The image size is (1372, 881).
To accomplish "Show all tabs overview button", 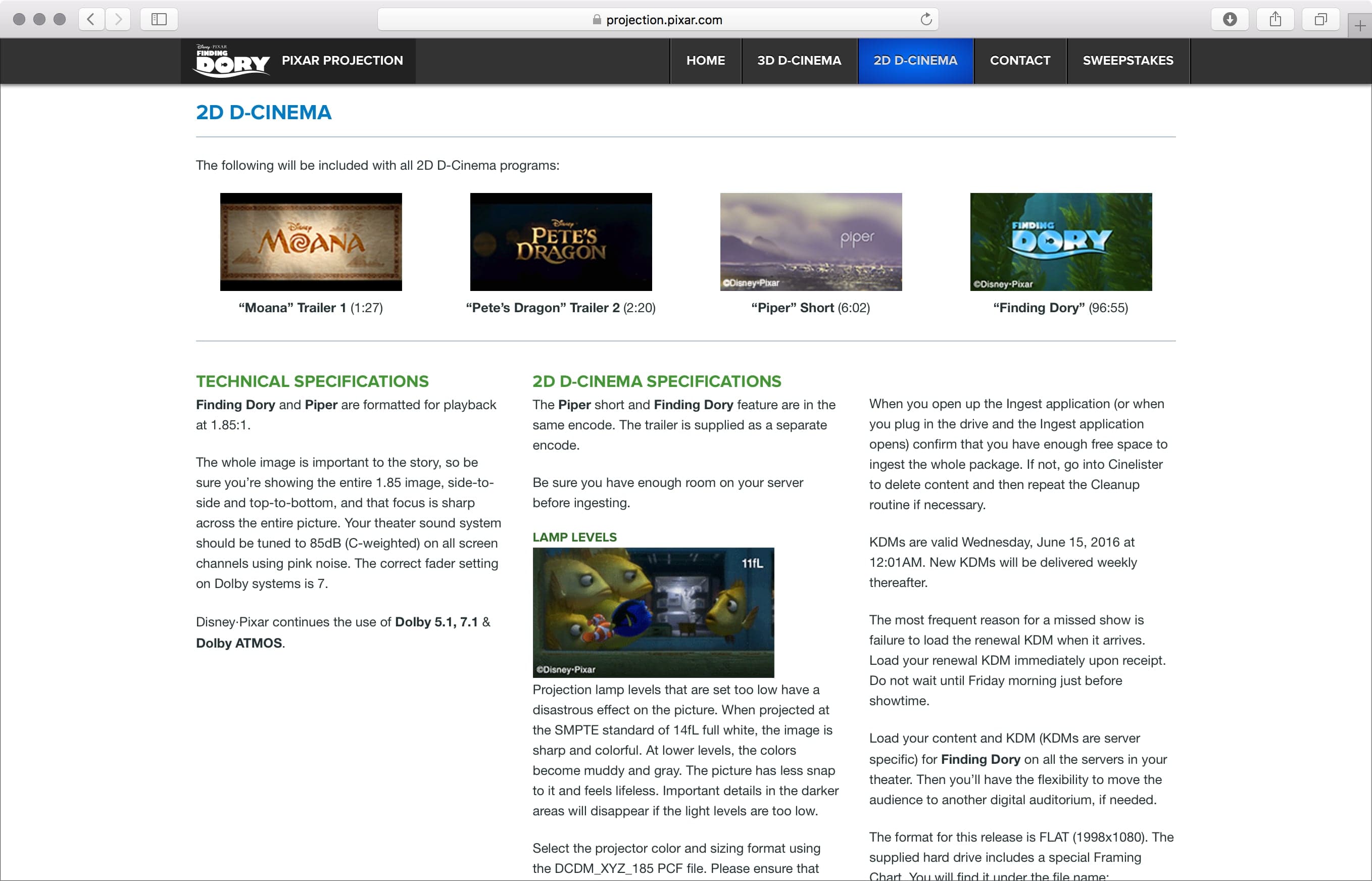I will tap(1320, 20).
